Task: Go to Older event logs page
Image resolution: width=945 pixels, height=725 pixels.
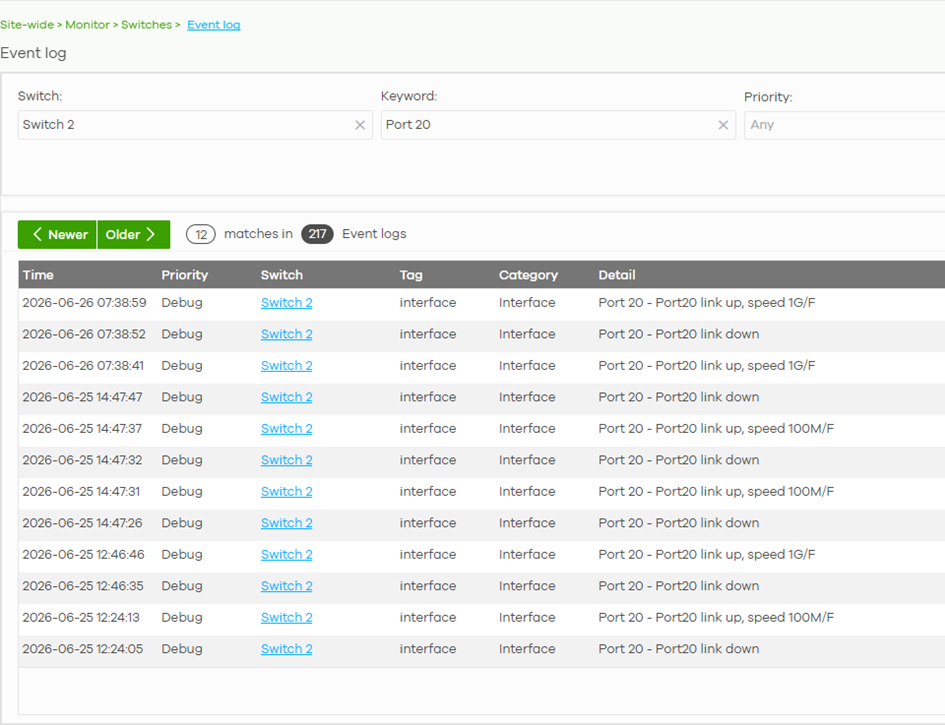Action: pyautogui.click(x=133, y=234)
